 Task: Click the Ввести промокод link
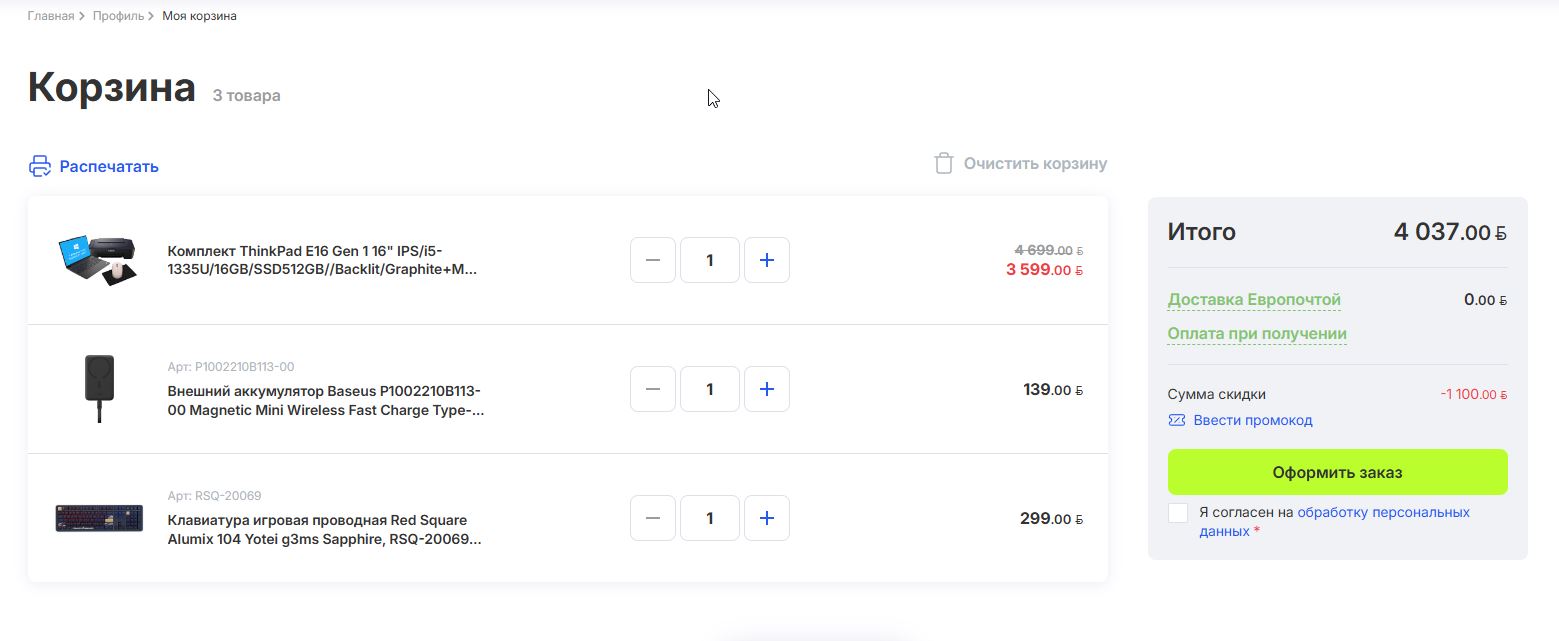[x=1253, y=420]
